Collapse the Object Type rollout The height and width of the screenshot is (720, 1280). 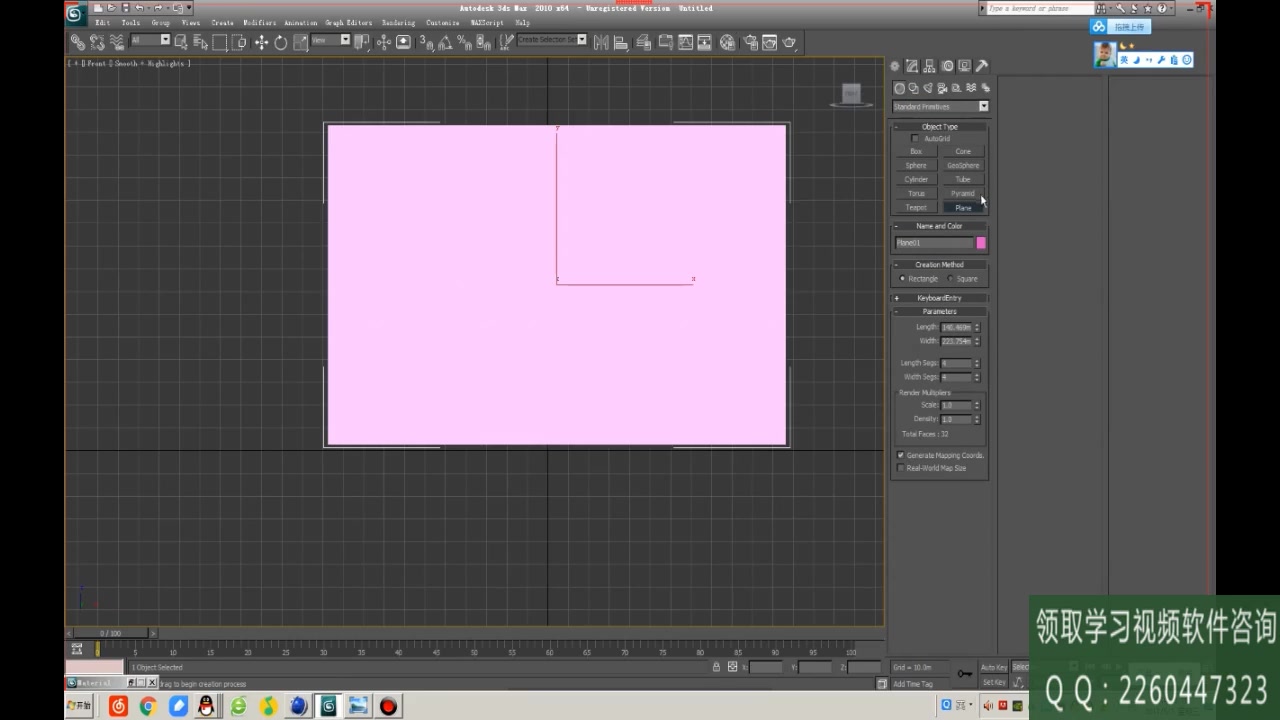940,127
